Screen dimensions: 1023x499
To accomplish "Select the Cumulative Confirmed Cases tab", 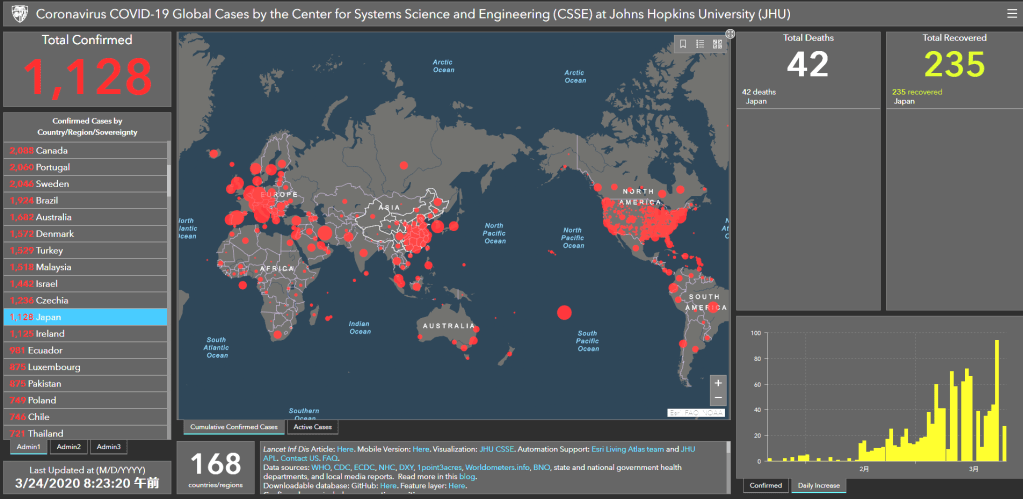I will click(233, 427).
